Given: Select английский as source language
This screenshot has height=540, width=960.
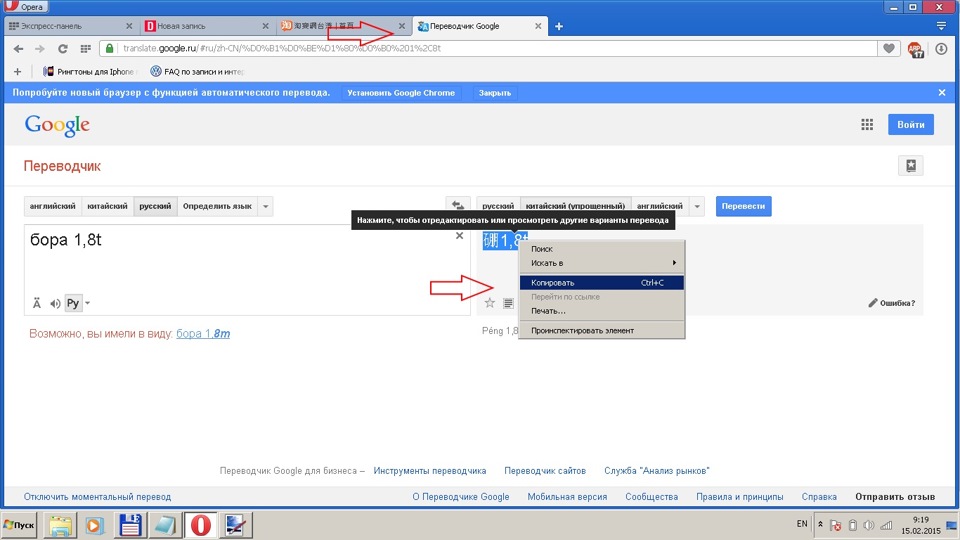Looking at the screenshot, I should point(53,206).
